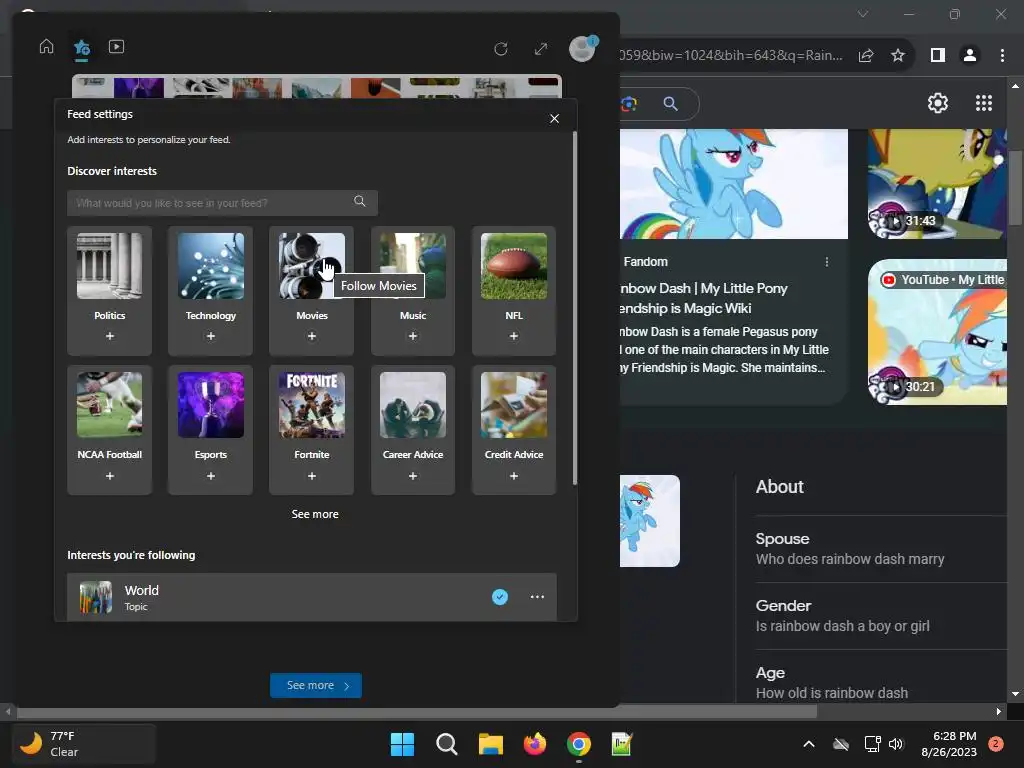The height and width of the screenshot is (768, 1024).
Task: Open more options for World topic
Action: pyautogui.click(x=537, y=597)
